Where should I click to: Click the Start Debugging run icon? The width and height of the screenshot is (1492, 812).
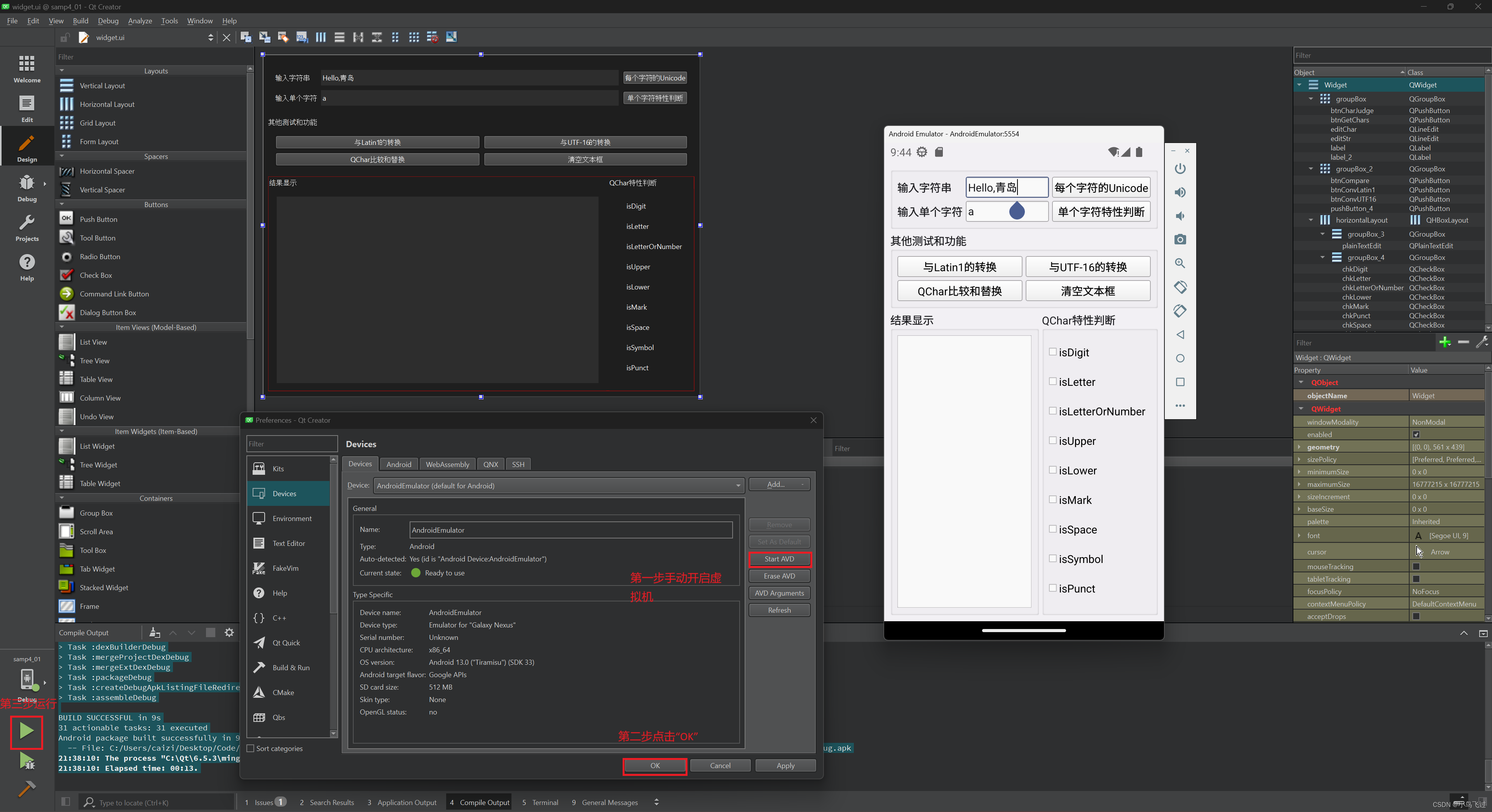[27, 761]
